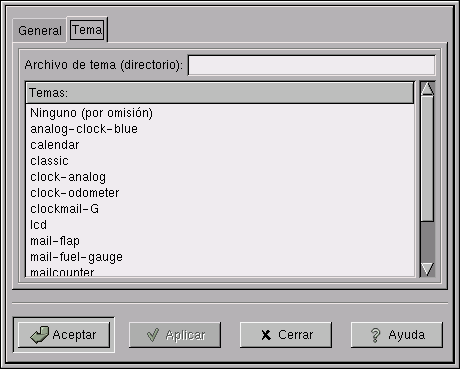Choose the clockmail-G theme
Screen dimensions: 460x369
click(220, 209)
